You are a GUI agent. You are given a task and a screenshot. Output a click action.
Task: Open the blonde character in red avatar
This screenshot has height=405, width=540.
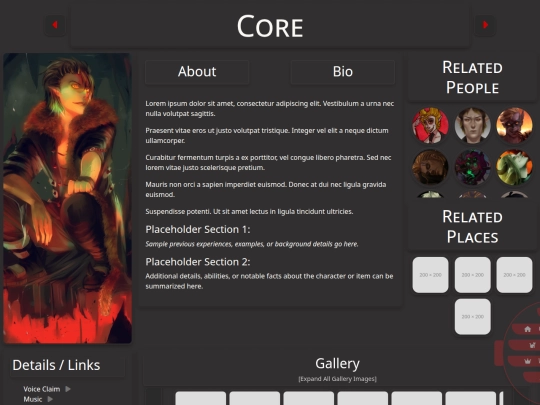(x=430, y=125)
